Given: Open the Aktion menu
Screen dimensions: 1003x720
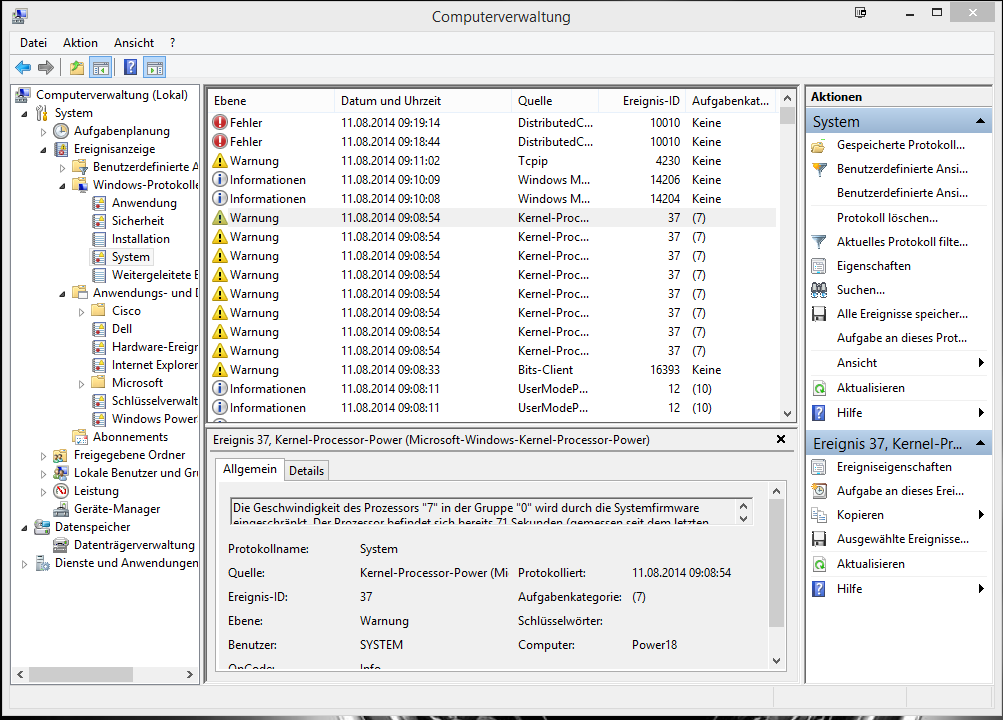Looking at the screenshot, I should [x=80, y=43].
